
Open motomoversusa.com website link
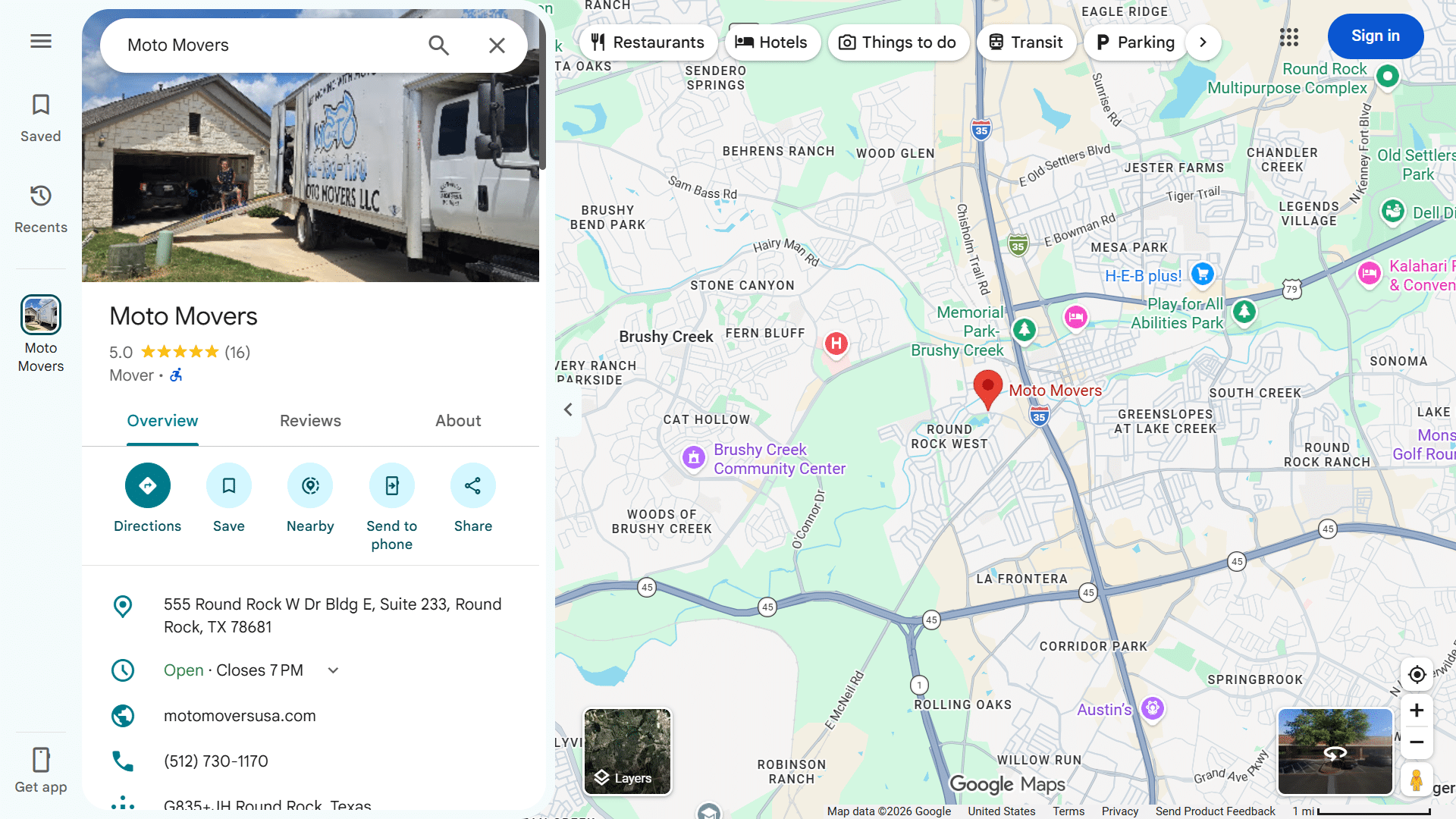(x=240, y=716)
